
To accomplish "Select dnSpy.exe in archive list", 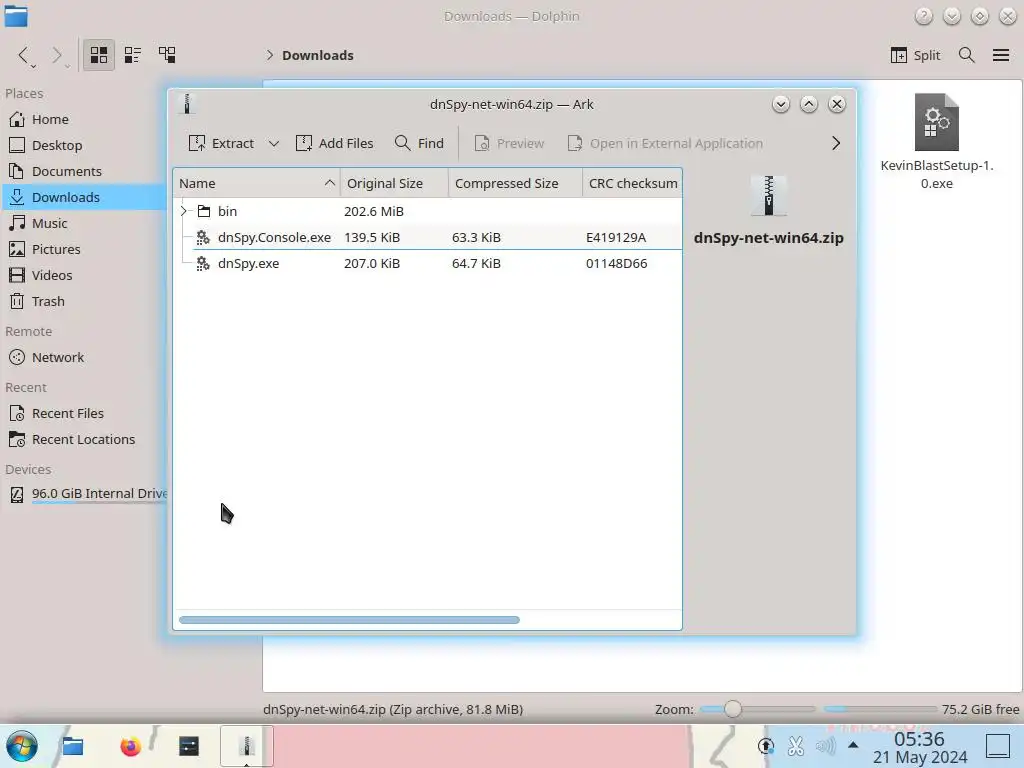I will pyautogui.click(x=428, y=263).
